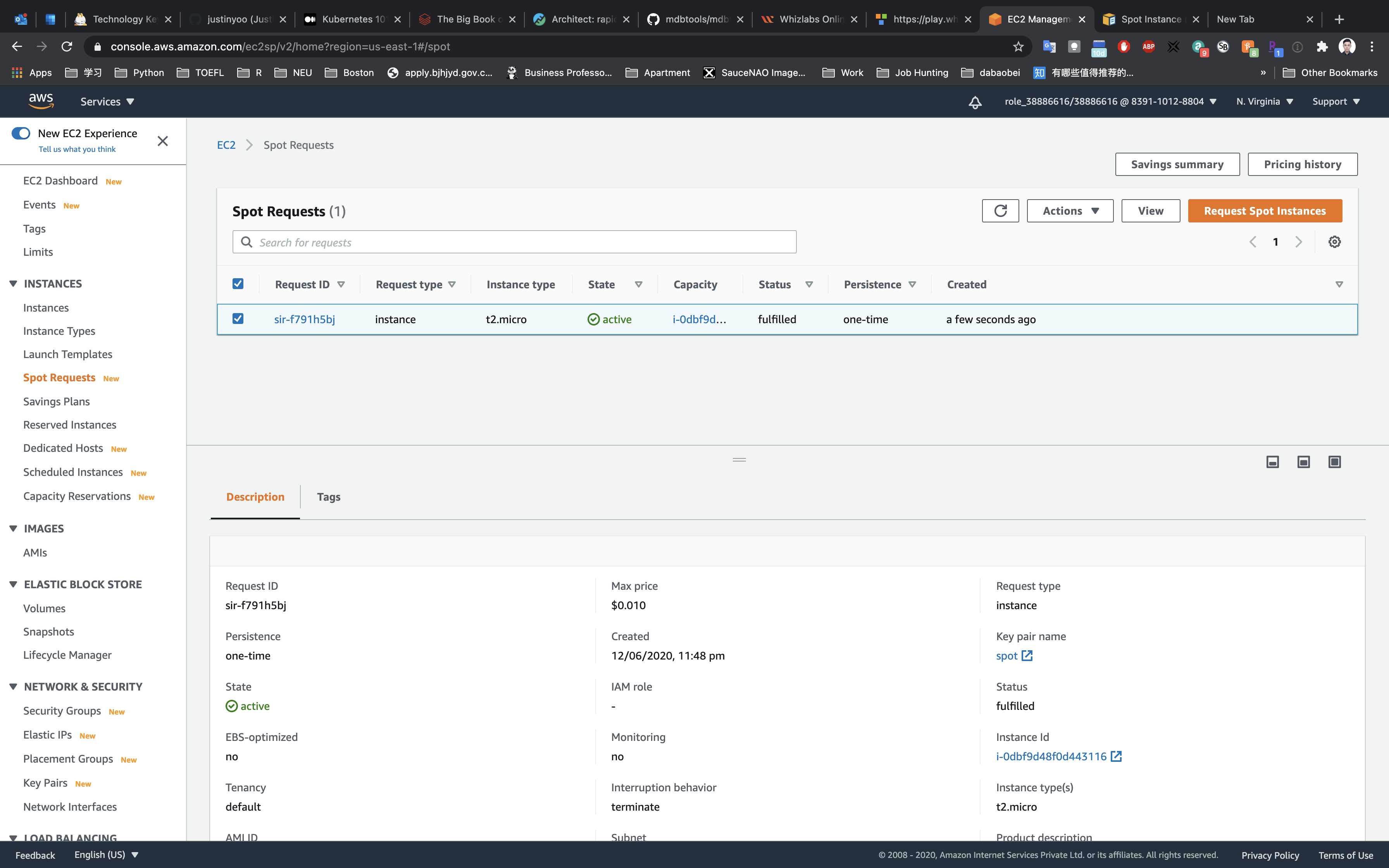Uncheck the select-all requests header checkbox
Image resolution: width=1389 pixels, height=868 pixels.
(x=238, y=284)
